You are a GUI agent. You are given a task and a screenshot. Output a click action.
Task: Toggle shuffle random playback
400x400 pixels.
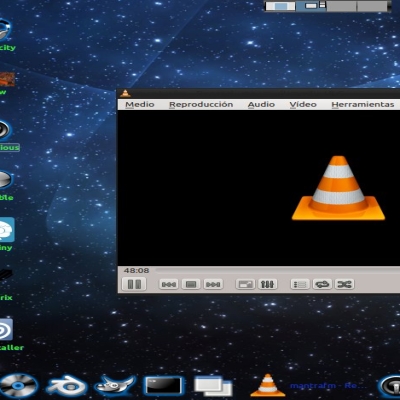(344, 284)
